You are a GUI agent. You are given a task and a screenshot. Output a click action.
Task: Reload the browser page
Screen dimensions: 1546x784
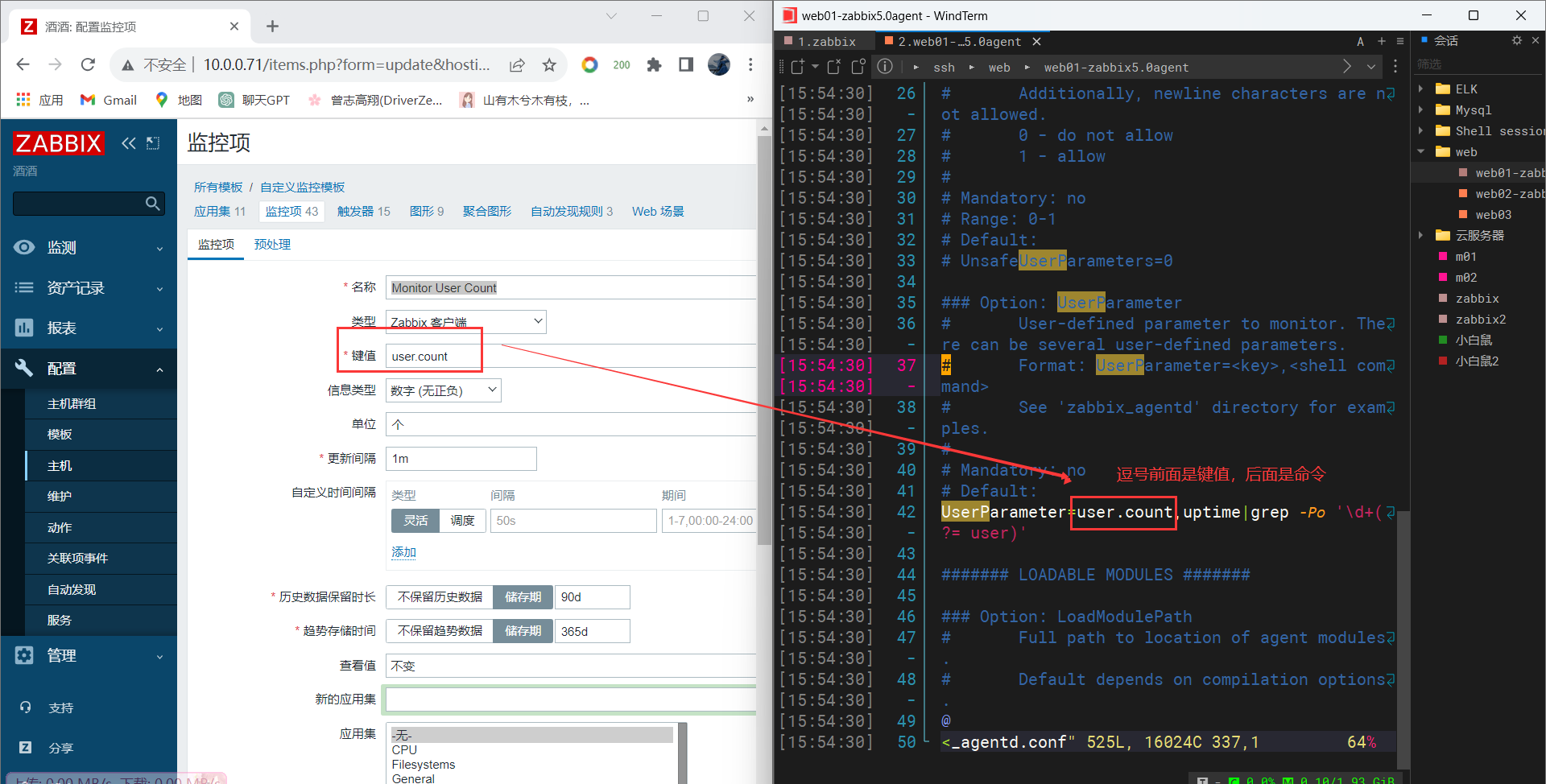click(x=88, y=64)
